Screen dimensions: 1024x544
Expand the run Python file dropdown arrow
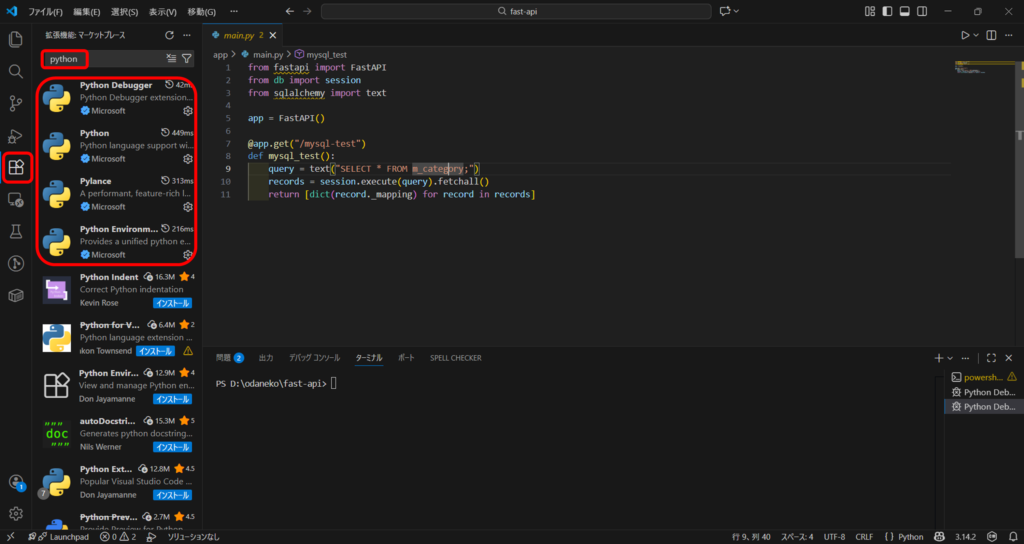tap(976, 35)
